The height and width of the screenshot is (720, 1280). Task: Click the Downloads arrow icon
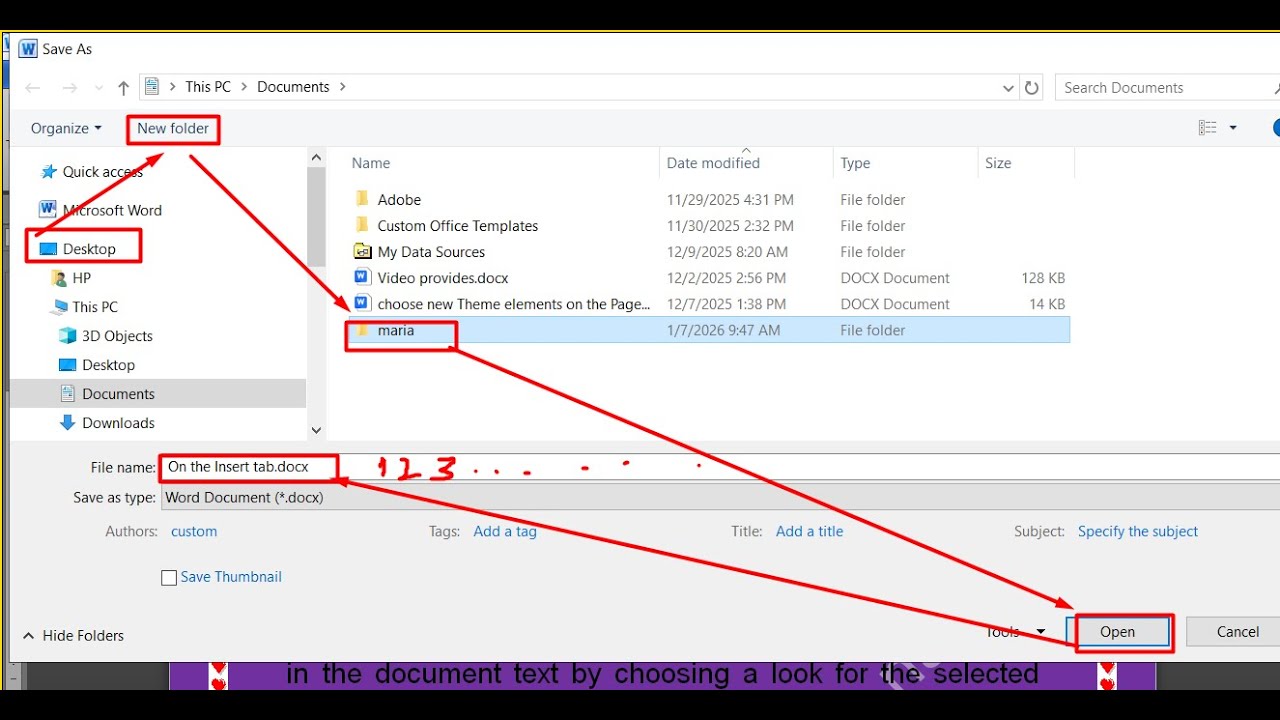click(68, 423)
